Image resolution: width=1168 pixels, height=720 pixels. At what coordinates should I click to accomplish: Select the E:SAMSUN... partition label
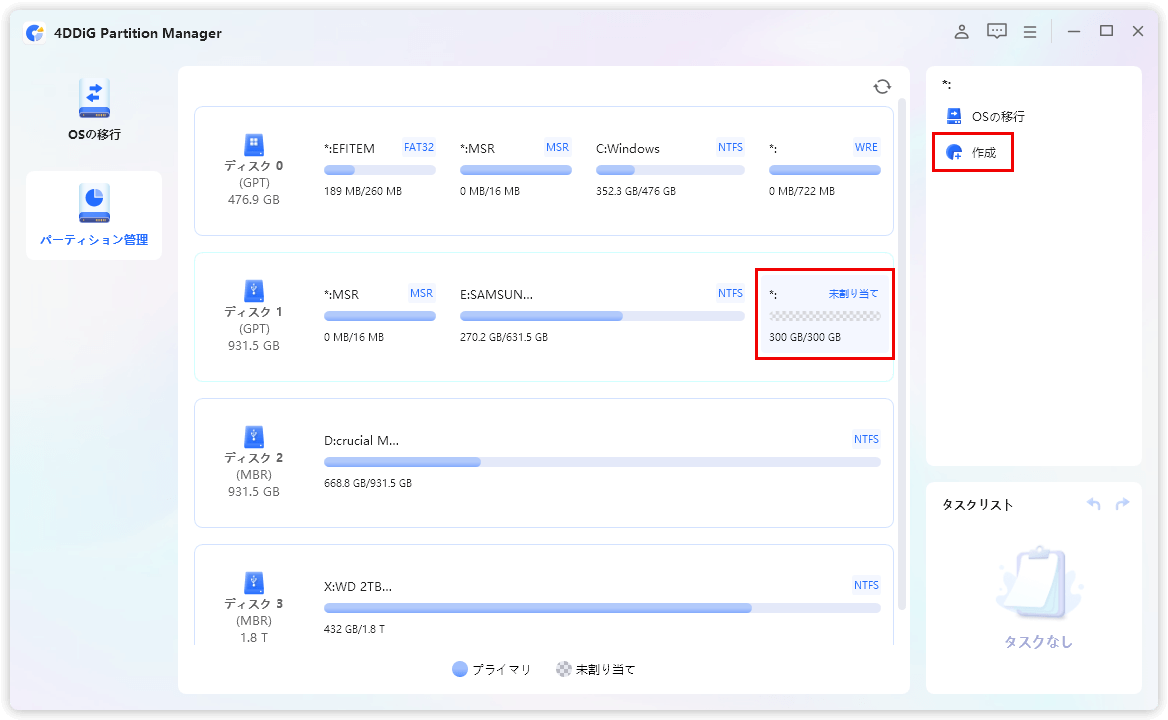click(x=496, y=294)
